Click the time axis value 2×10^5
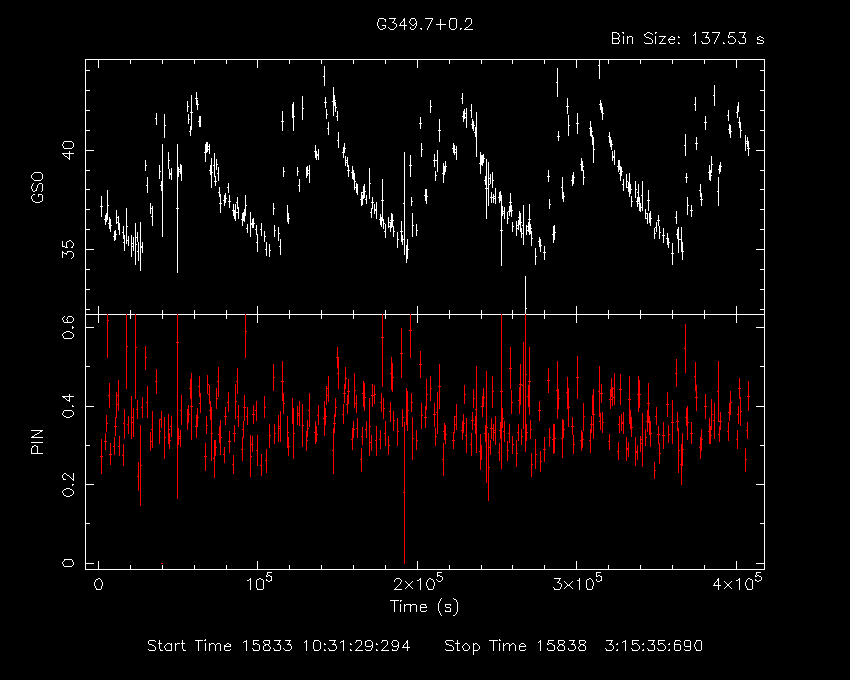The width and height of the screenshot is (850, 680). 418,583
